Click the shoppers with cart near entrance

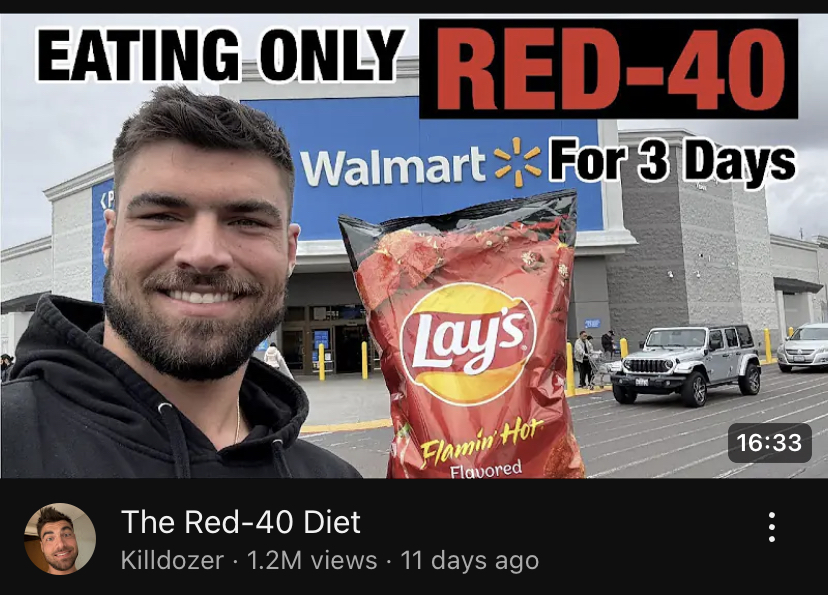[x=594, y=359]
